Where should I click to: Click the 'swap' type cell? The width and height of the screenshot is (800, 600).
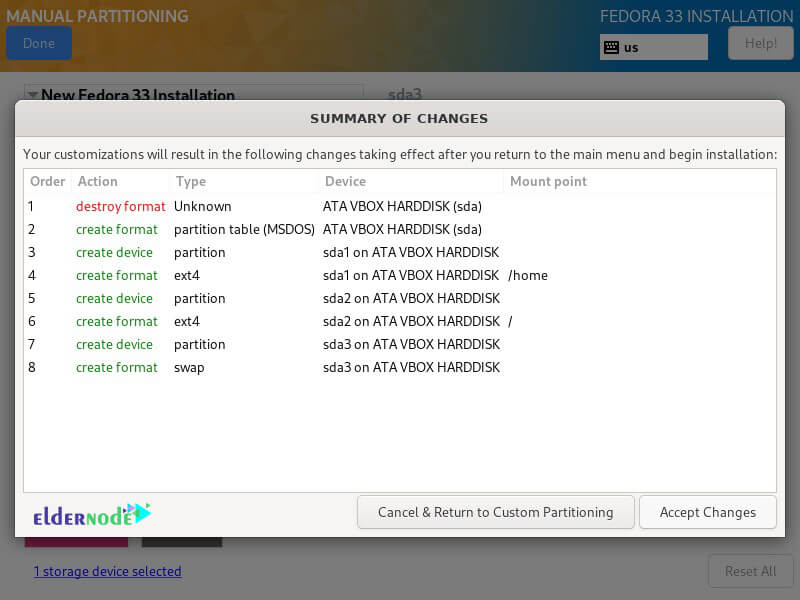(189, 368)
